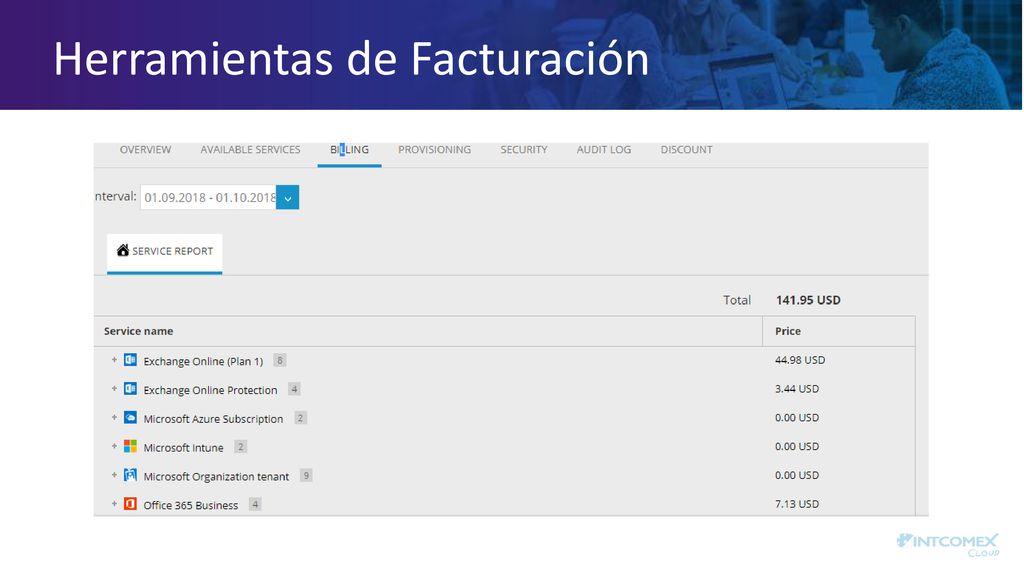
Task: Select the Billing tab
Action: tap(349, 150)
